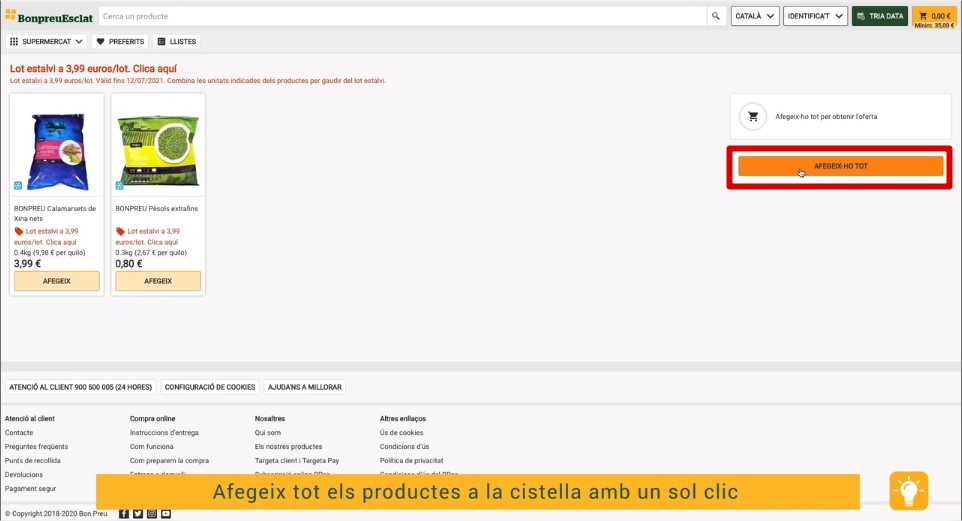962x521 pixels.
Task: Open Pagament segur footer link
Action: (31, 488)
